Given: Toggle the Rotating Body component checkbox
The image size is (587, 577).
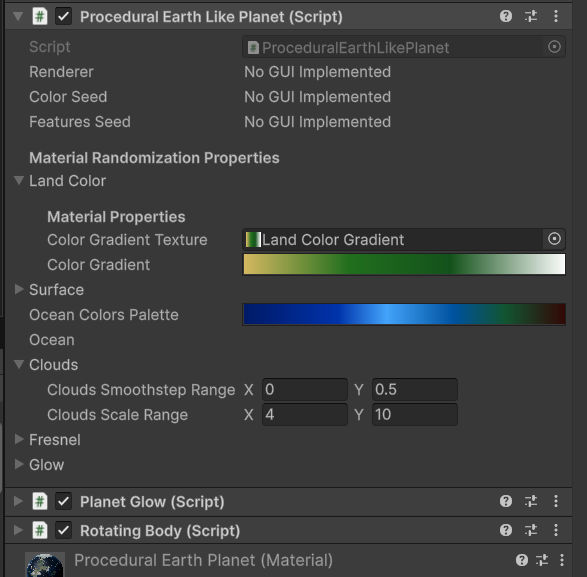Looking at the screenshot, I should click(63, 531).
